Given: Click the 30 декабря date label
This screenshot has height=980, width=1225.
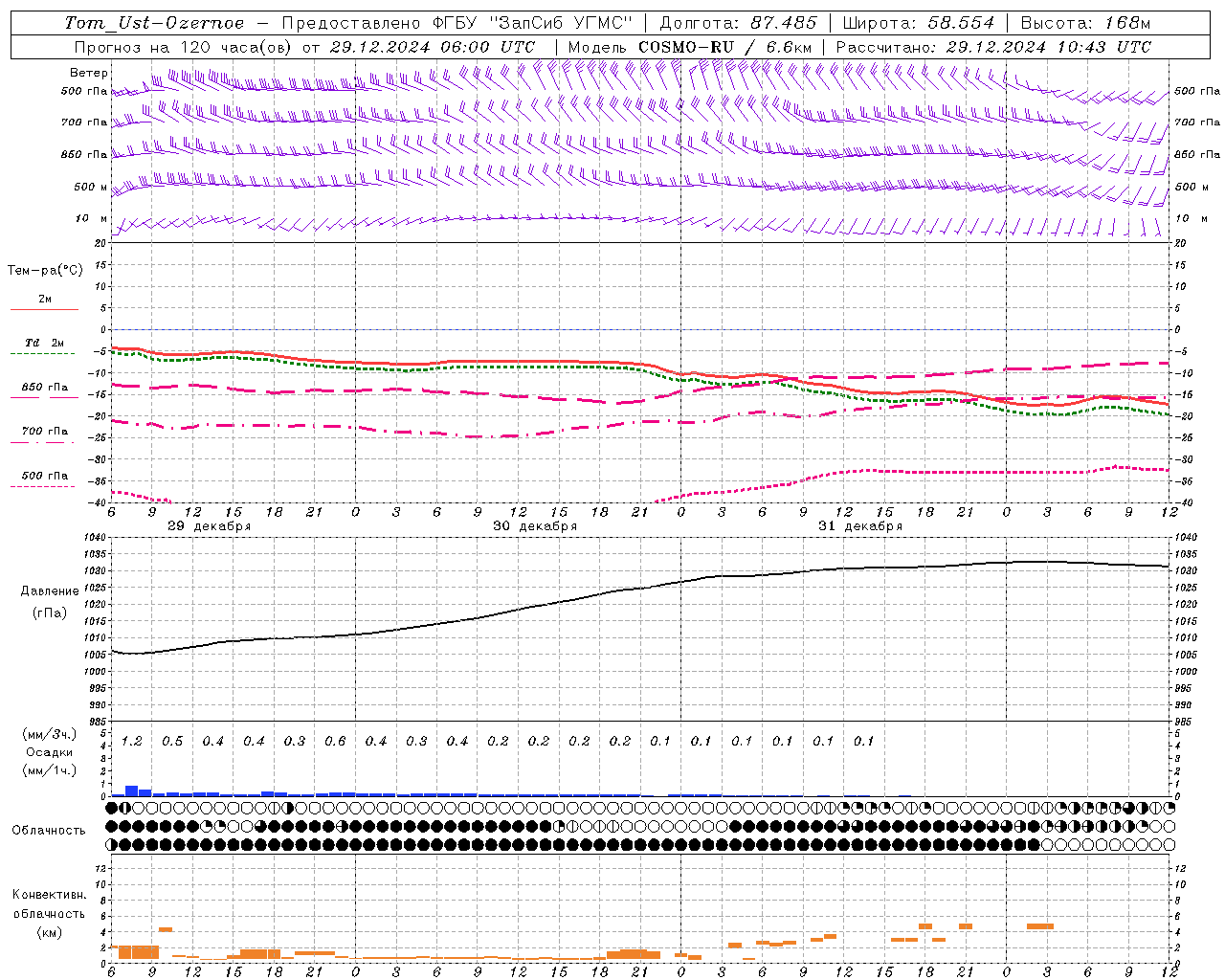Looking at the screenshot, I should pos(534,526).
